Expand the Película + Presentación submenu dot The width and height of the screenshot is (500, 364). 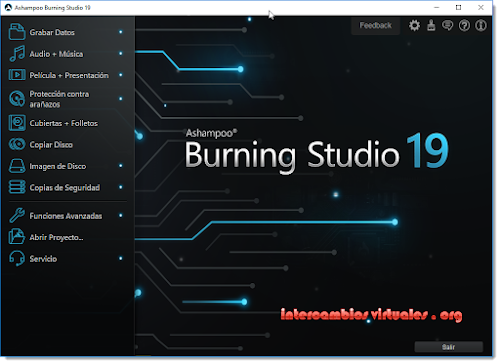click(x=121, y=75)
